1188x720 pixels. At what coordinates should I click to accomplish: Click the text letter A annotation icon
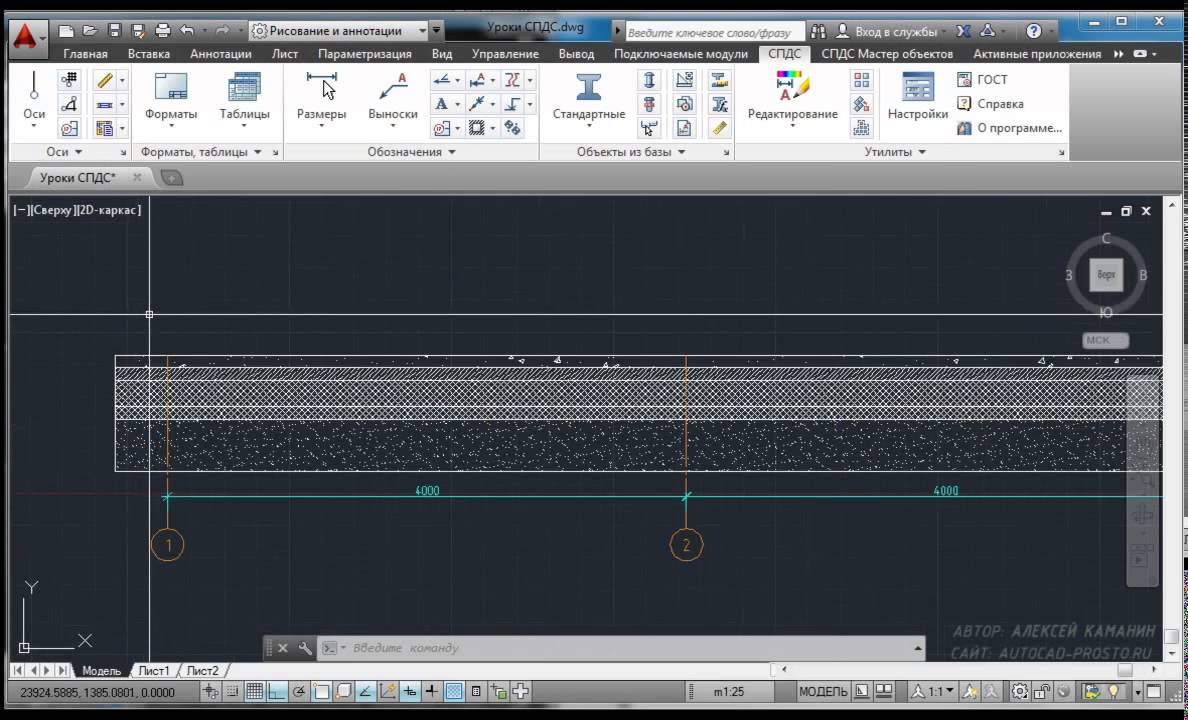pyautogui.click(x=441, y=104)
